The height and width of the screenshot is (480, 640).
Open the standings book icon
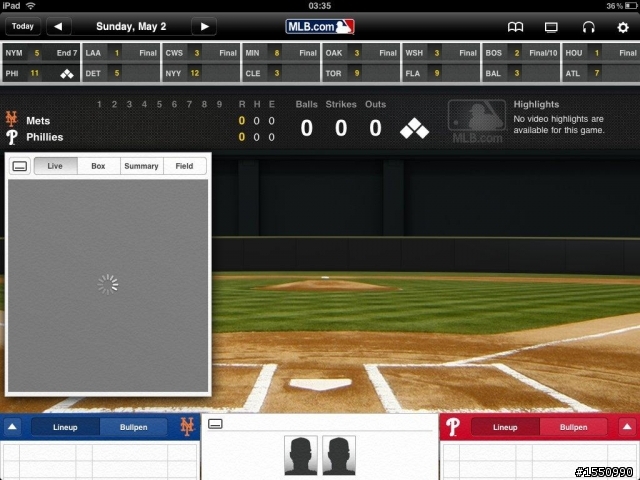tap(515, 27)
